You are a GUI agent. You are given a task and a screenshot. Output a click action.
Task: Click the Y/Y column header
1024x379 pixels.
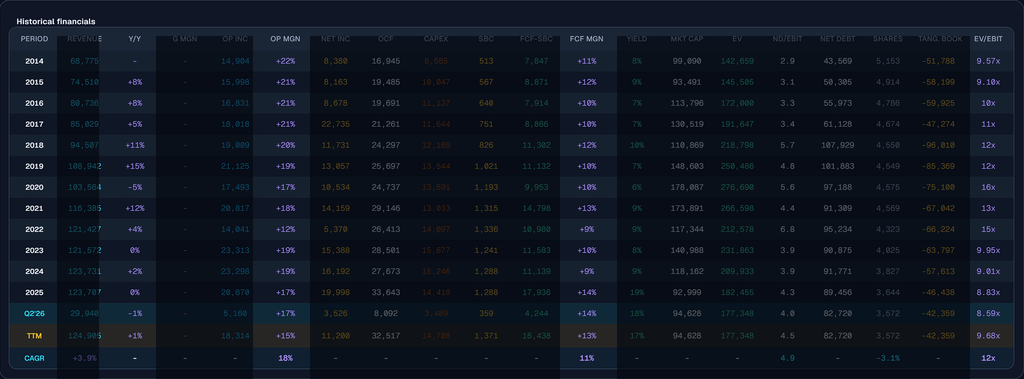tap(135, 39)
